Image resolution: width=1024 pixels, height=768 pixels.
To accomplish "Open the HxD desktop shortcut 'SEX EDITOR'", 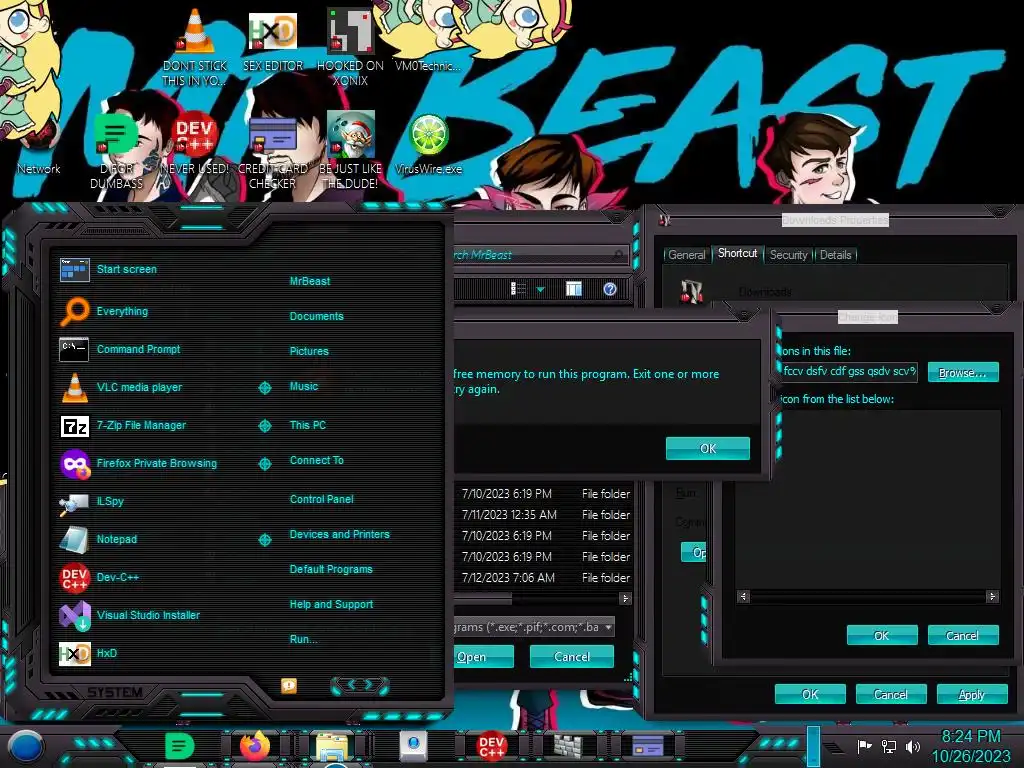I will coord(272,42).
